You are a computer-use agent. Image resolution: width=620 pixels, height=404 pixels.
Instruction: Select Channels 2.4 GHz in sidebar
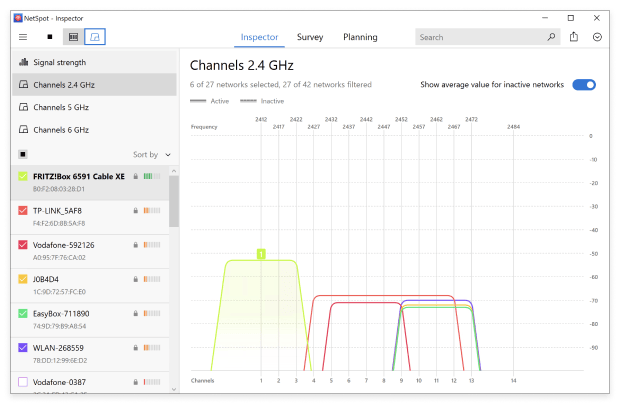(94, 85)
